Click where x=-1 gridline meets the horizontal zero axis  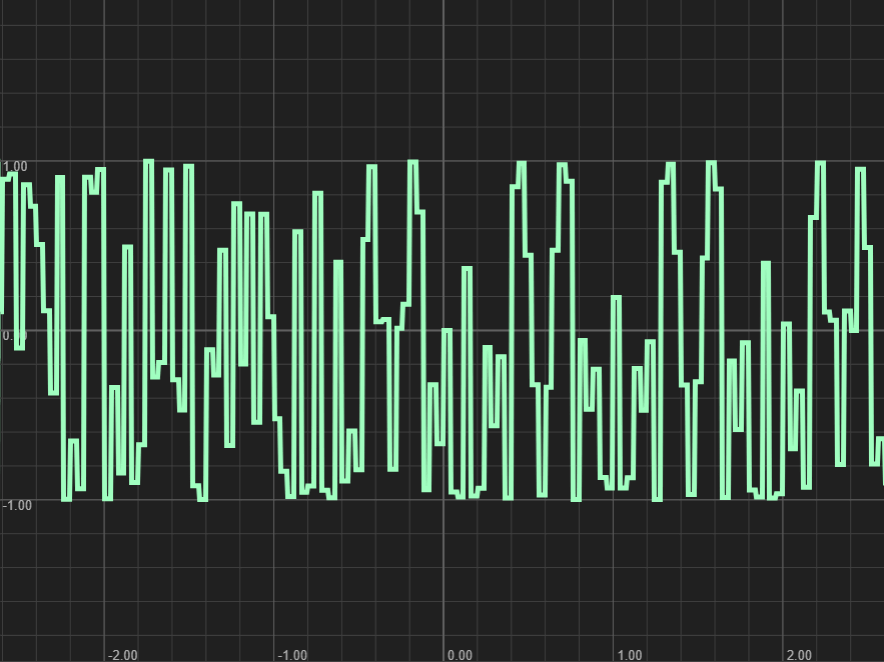click(x=274, y=330)
